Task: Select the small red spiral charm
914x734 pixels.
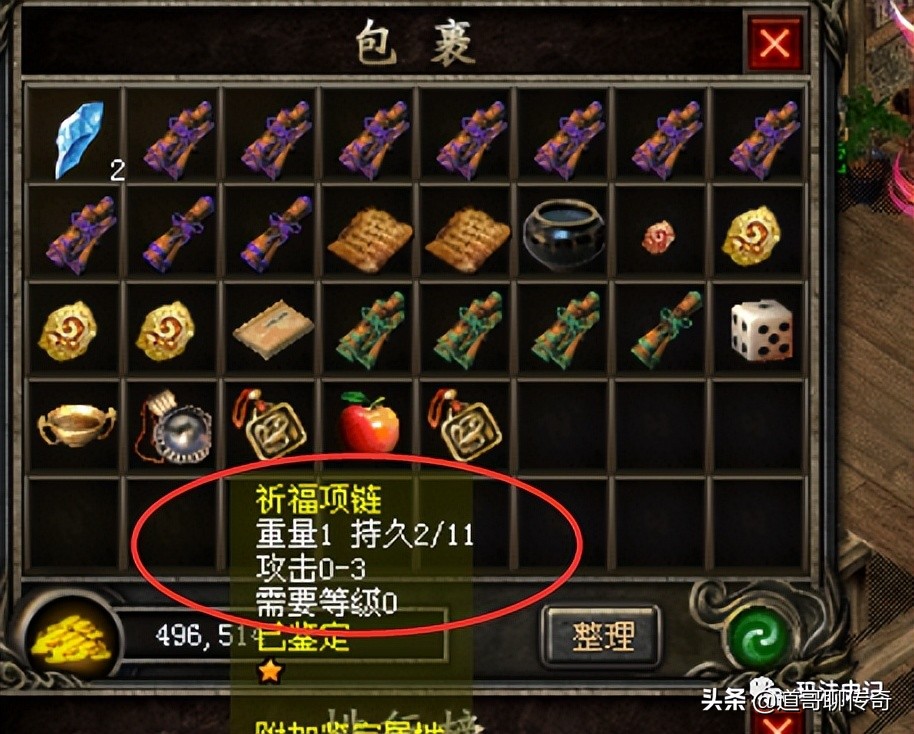Action: pos(660,237)
